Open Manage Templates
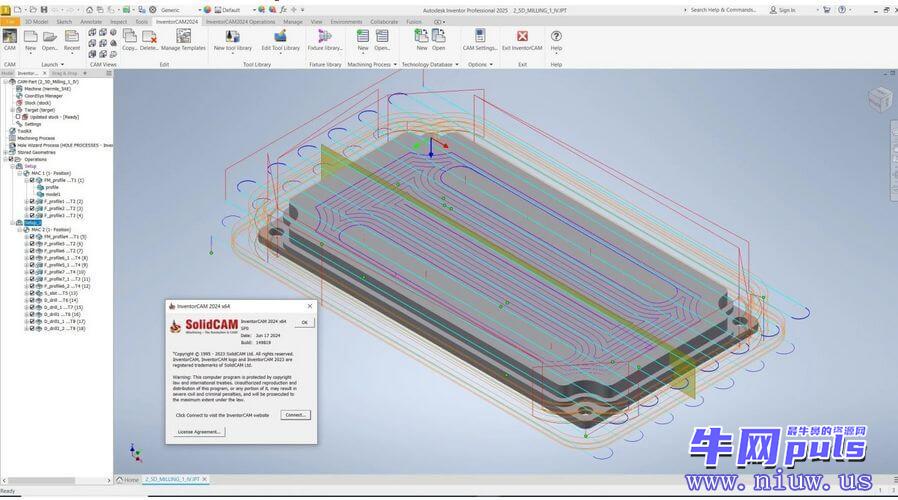This screenshot has height=500, width=898. tap(183, 40)
